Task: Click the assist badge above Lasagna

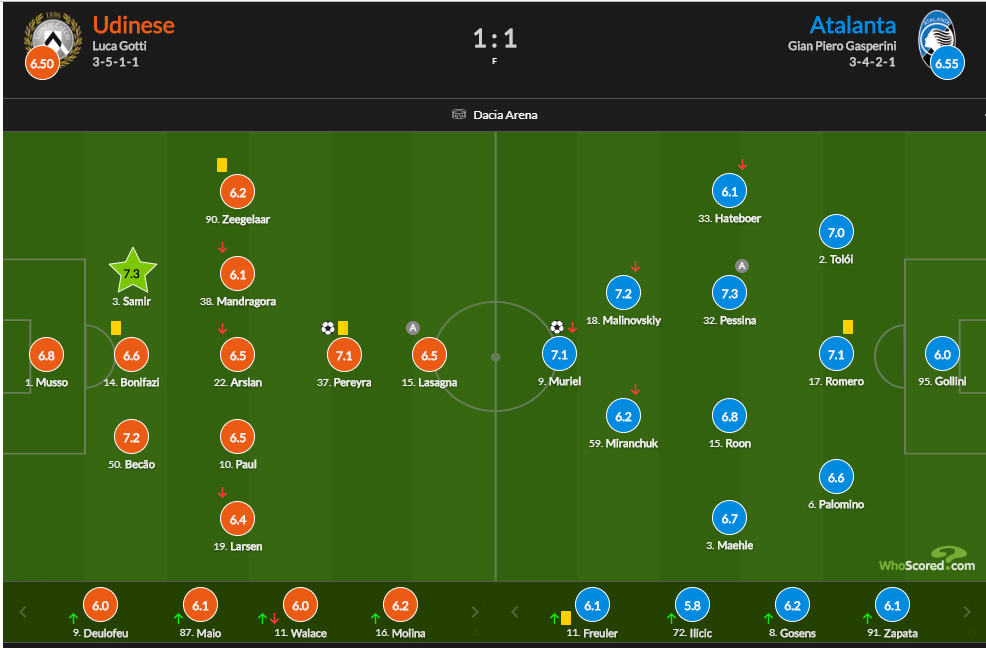Action: coord(413,327)
